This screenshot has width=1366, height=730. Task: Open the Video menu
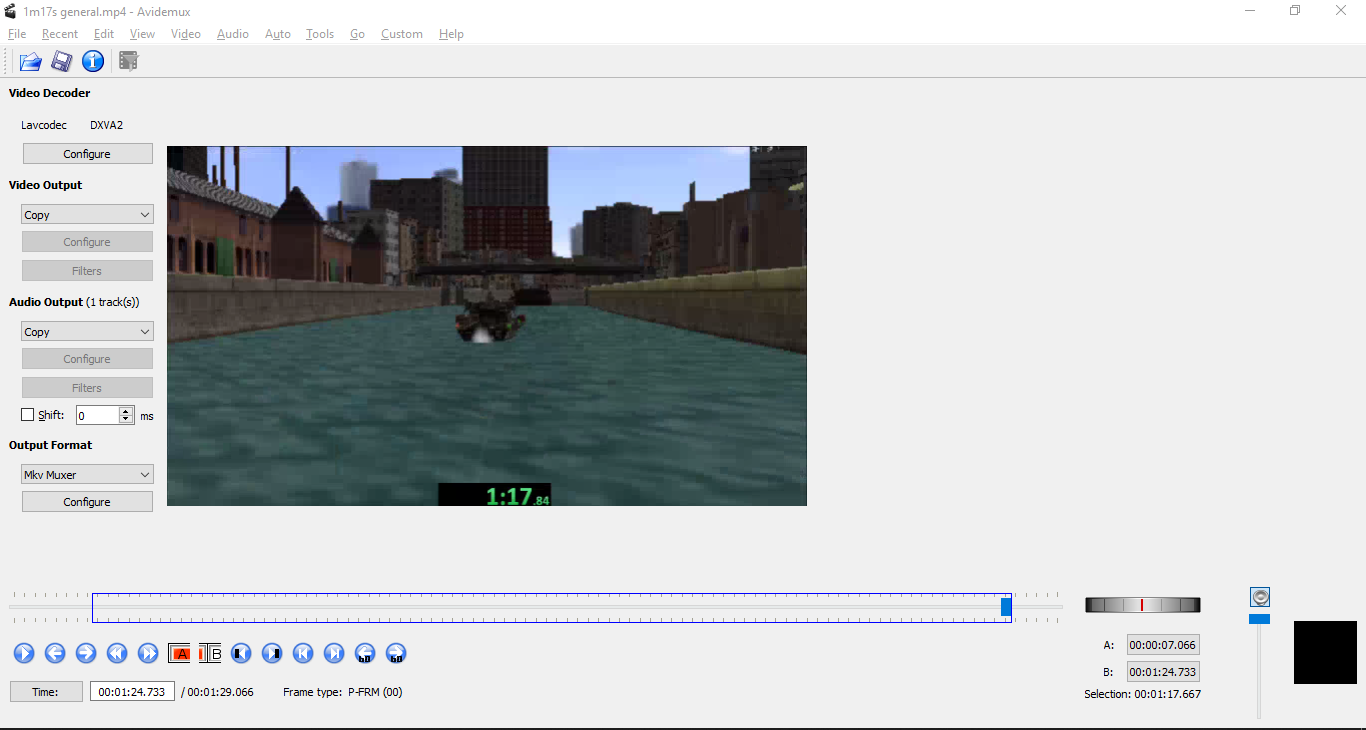click(x=186, y=34)
